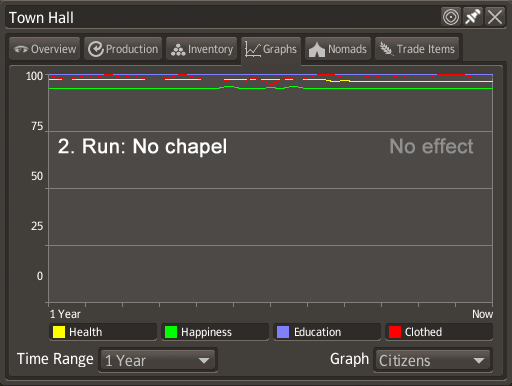Click the target locate icon in title bar
This screenshot has width=512, height=386.
451,17
